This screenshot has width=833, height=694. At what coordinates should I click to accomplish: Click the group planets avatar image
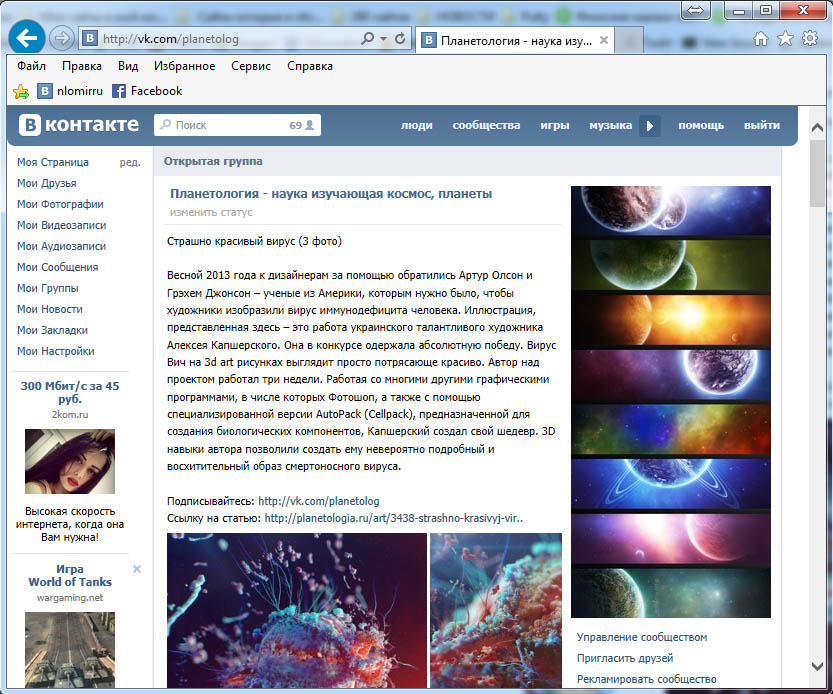click(670, 402)
